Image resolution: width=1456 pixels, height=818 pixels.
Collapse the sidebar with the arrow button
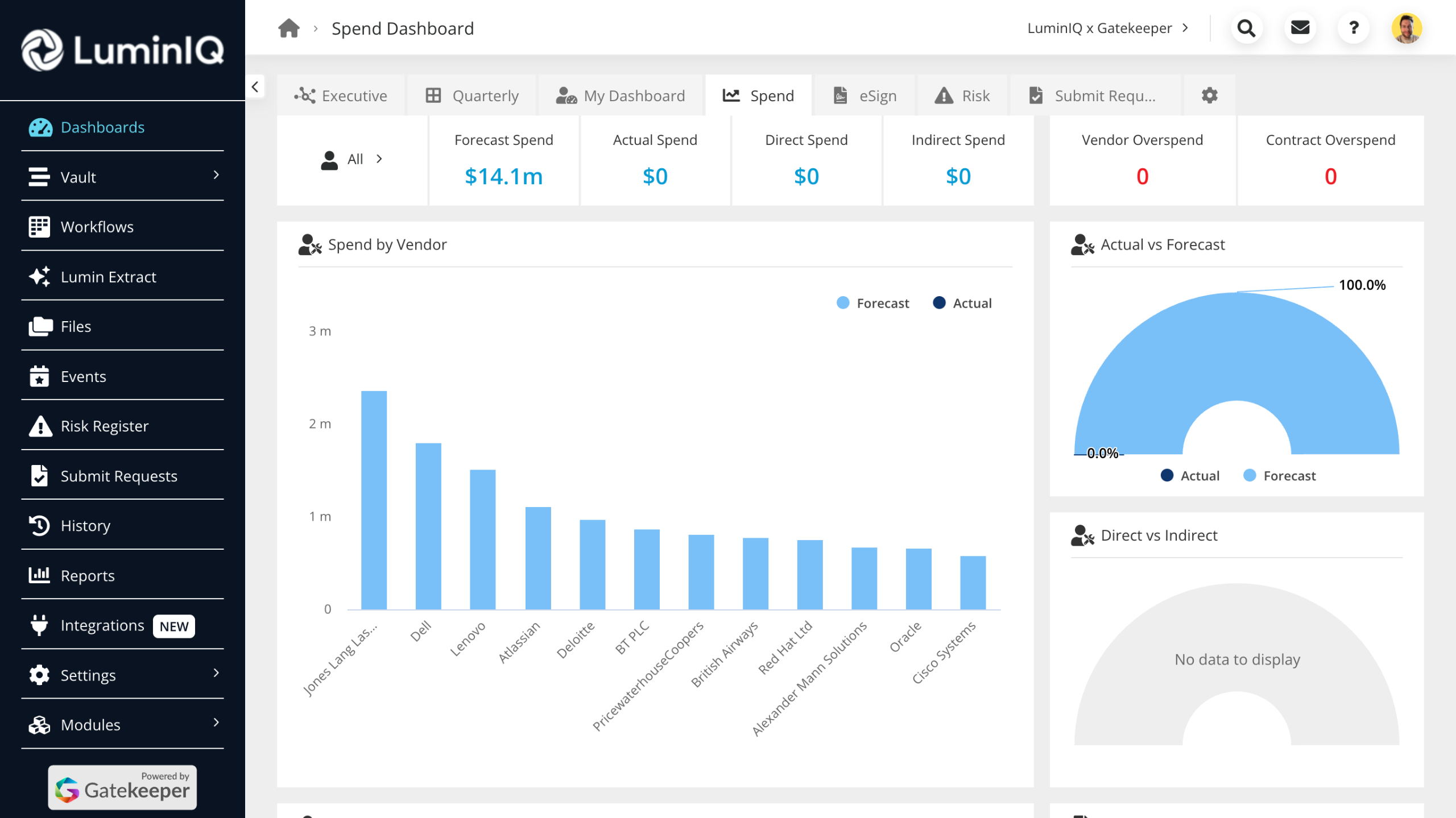point(255,87)
